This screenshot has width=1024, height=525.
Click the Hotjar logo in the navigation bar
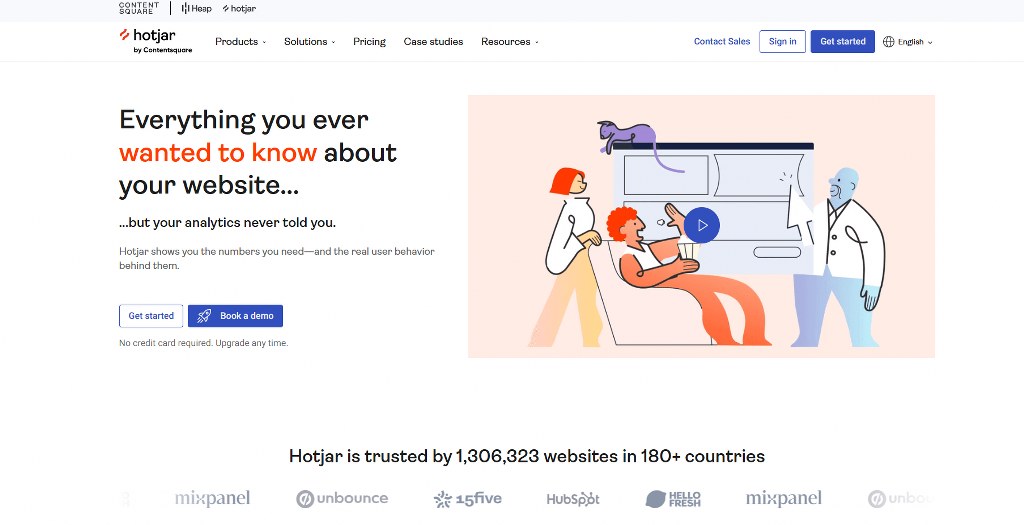pos(155,40)
